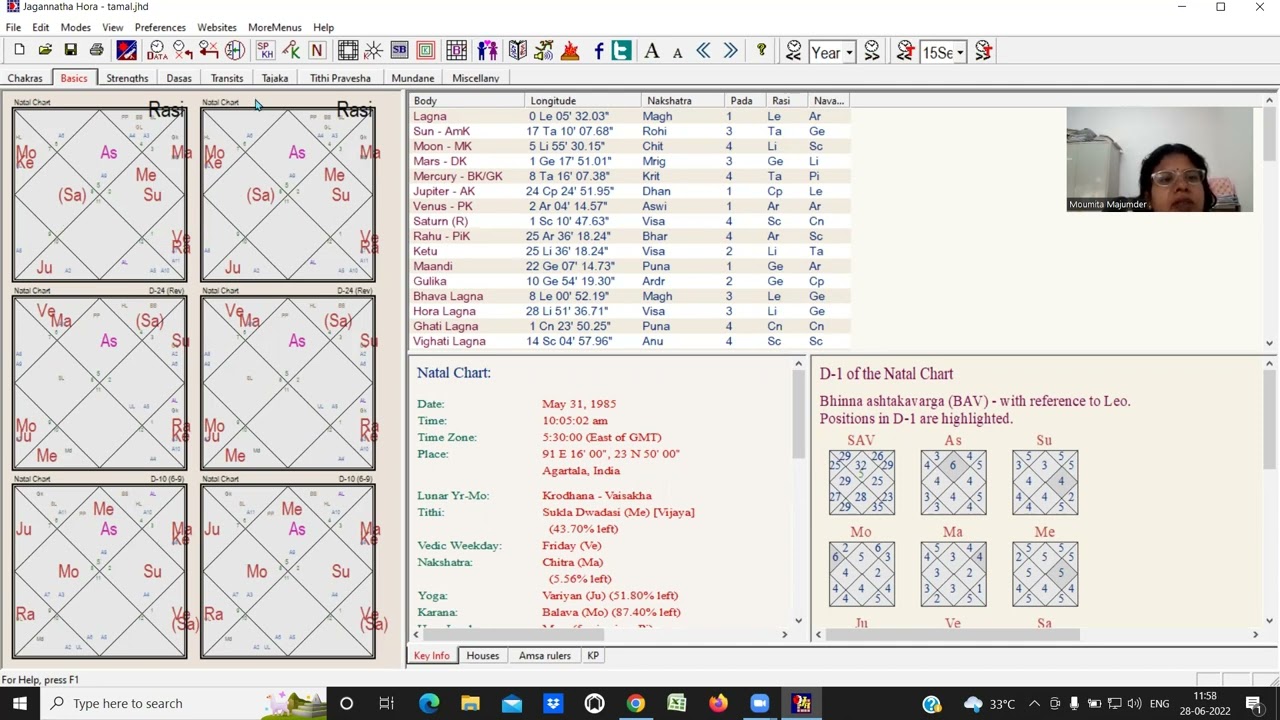This screenshot has width=1280, height=720.
Task: Open help question mark icon
Action: pyautogui.click(x=761, y=51)
